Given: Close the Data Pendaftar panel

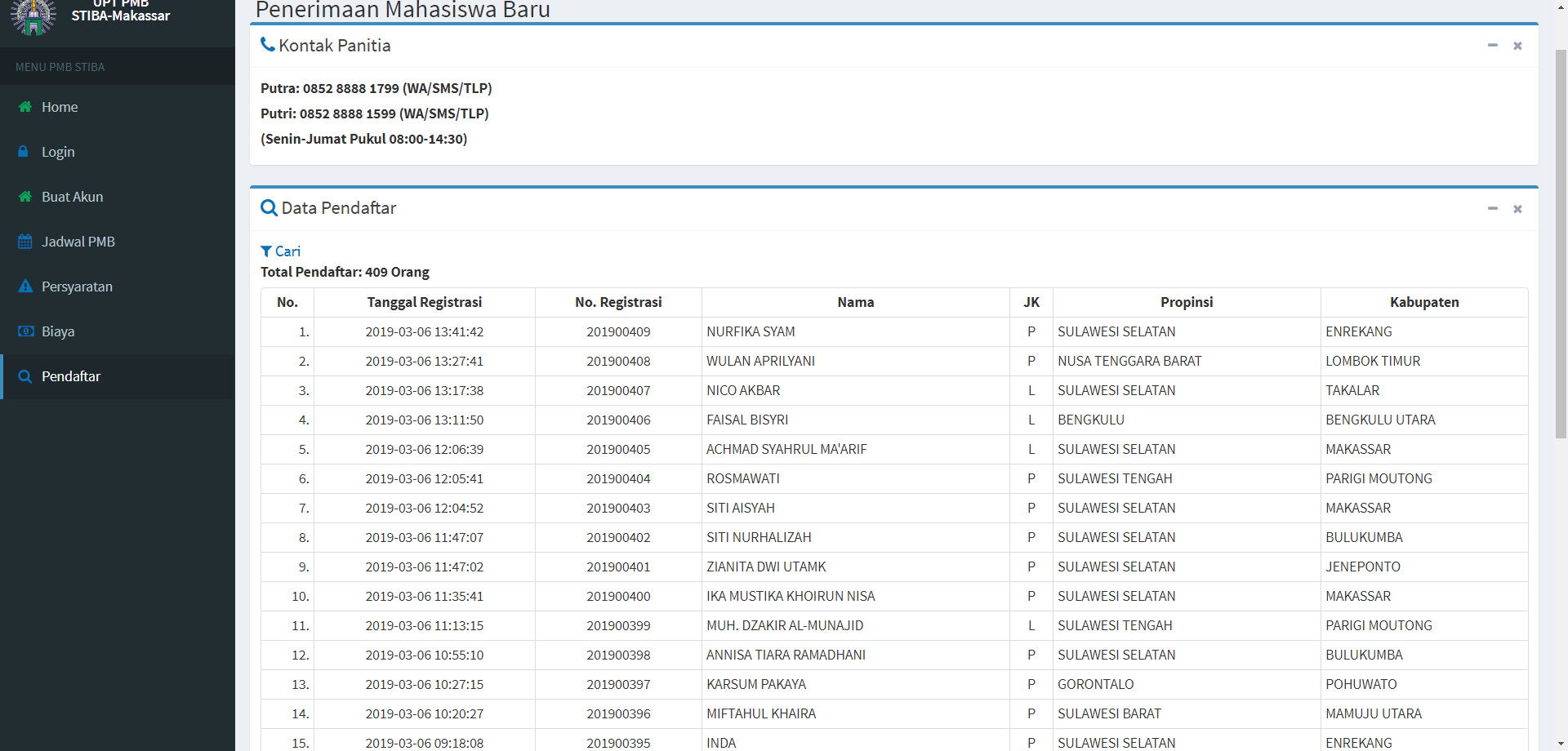Looking at the screenshot, I should tap(1517, 209).
